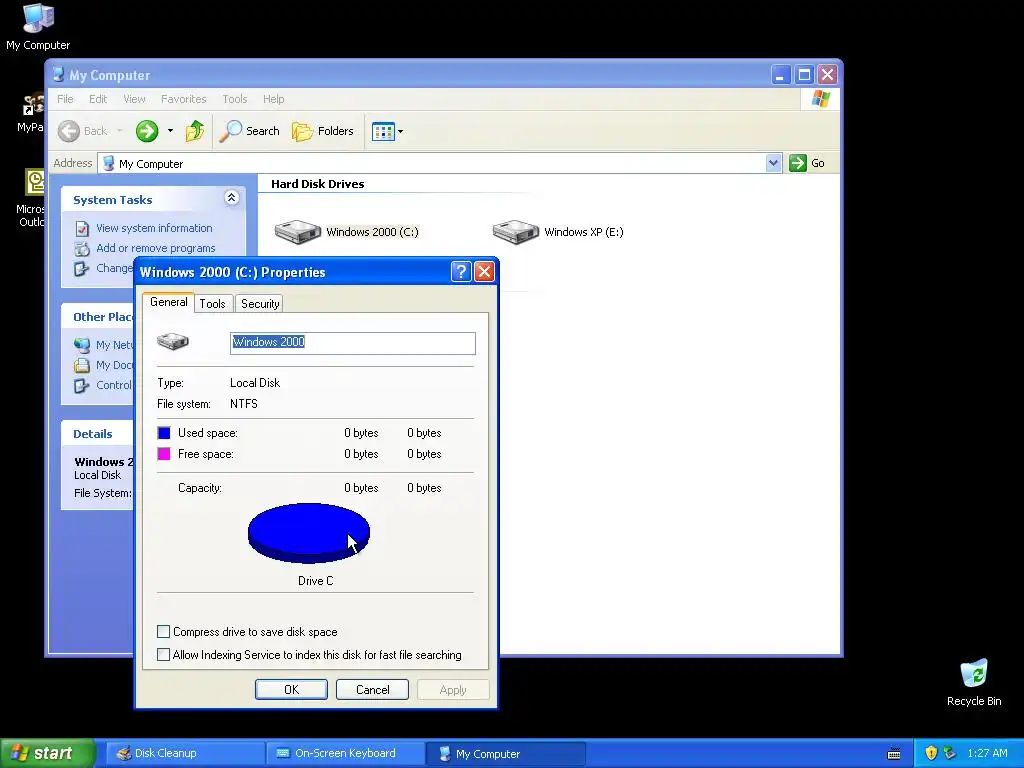The image size is (1024, 768).
Task: Click the Back arrow toolbar icon
Action: [x=69, y=131]
